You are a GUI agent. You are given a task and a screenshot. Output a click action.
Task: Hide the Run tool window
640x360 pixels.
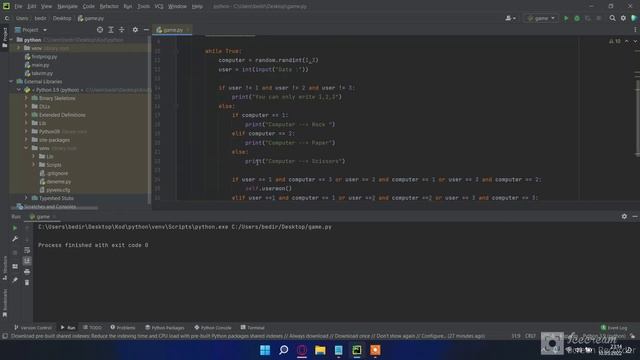tap(635, 216)
